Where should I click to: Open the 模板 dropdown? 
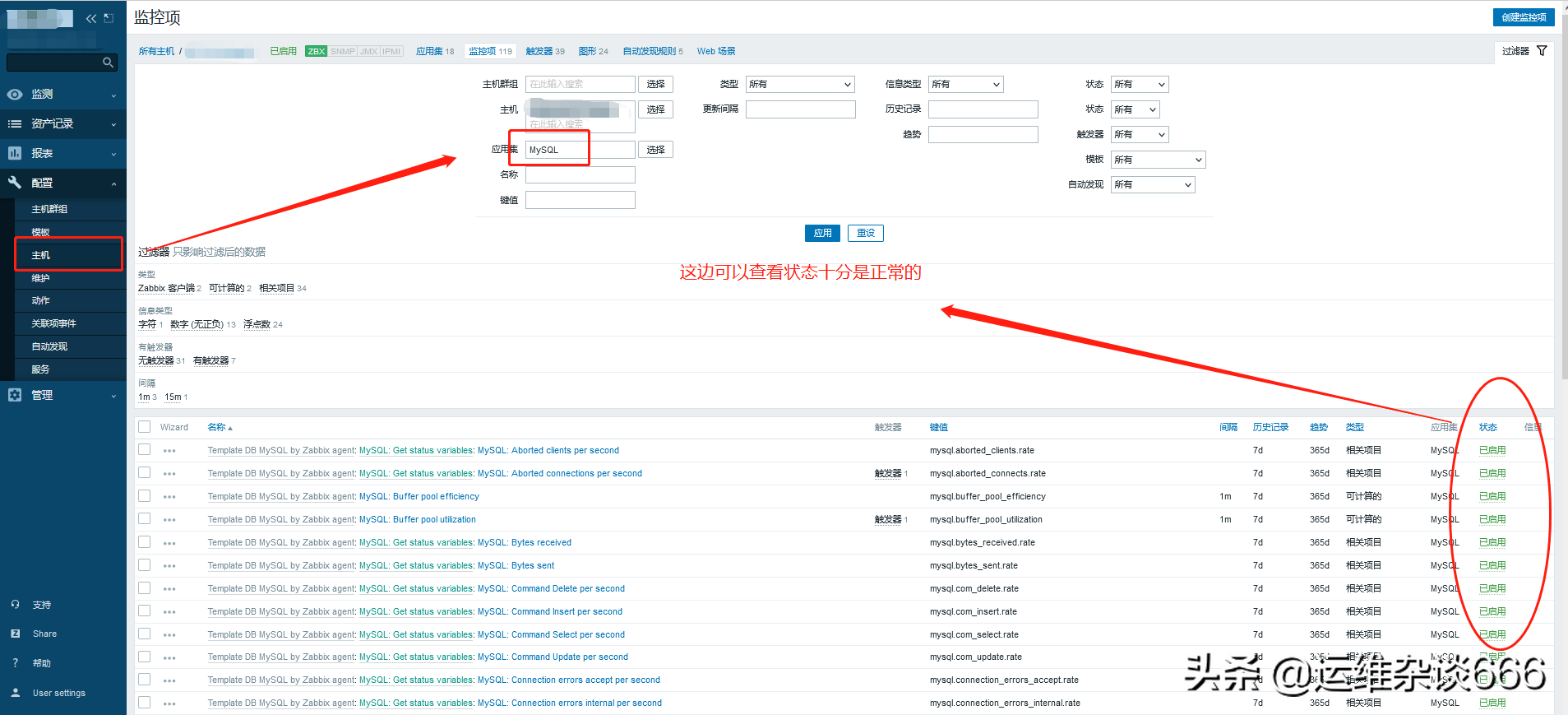pyautogui.click(x=1158, y=160)
